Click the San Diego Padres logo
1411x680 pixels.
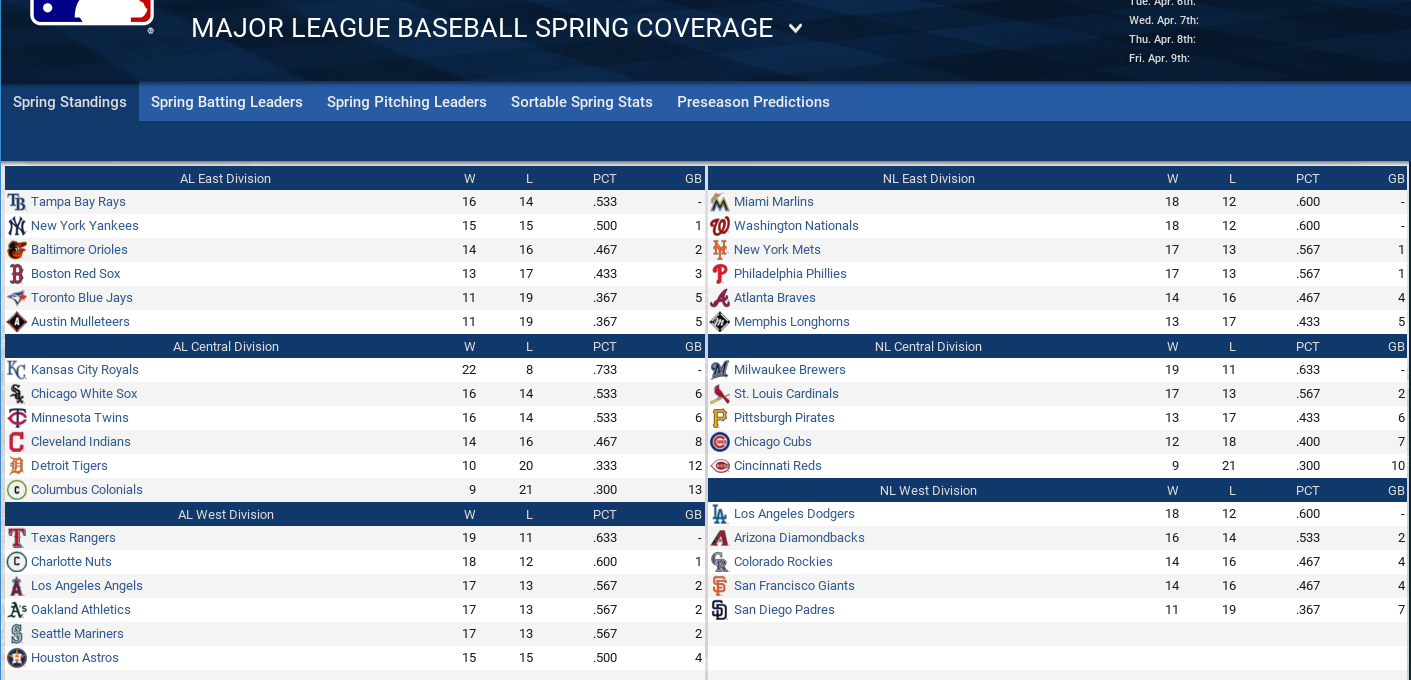(719, 610)
